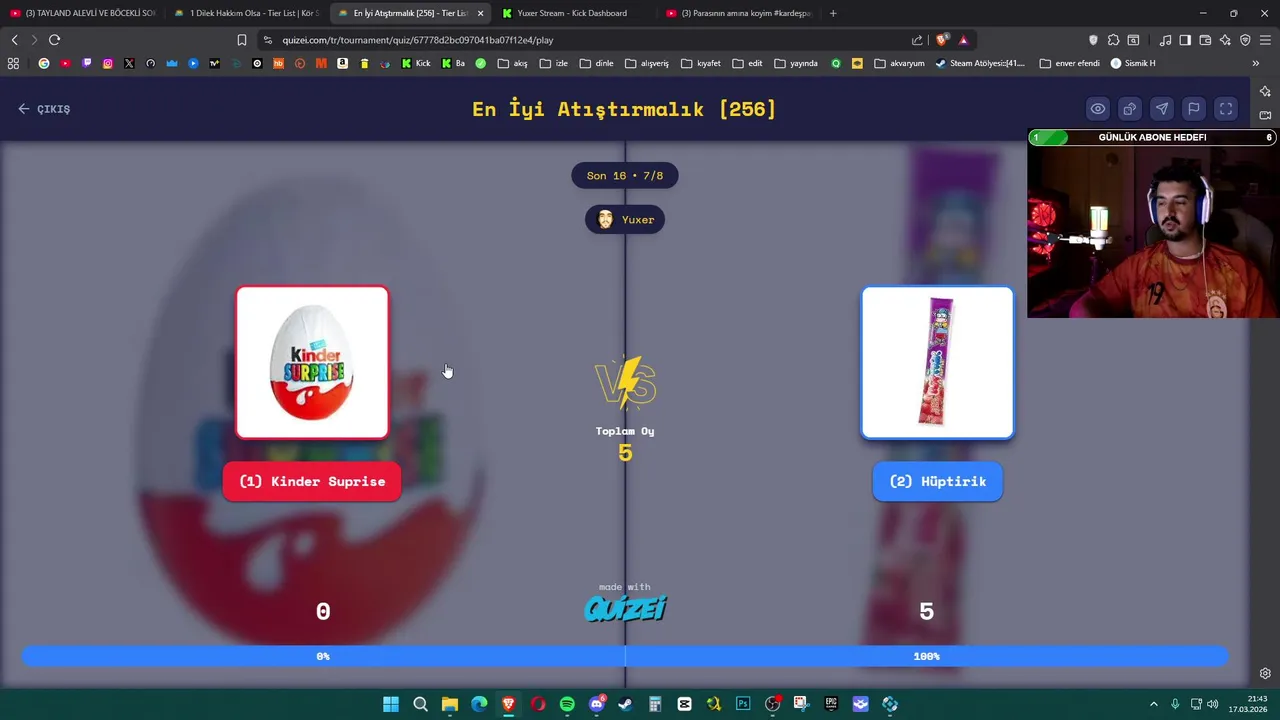The height and width of the screenshot is (720, 1280).
Task: Open the Sismik H bookmark
Action: [1132, 63]
